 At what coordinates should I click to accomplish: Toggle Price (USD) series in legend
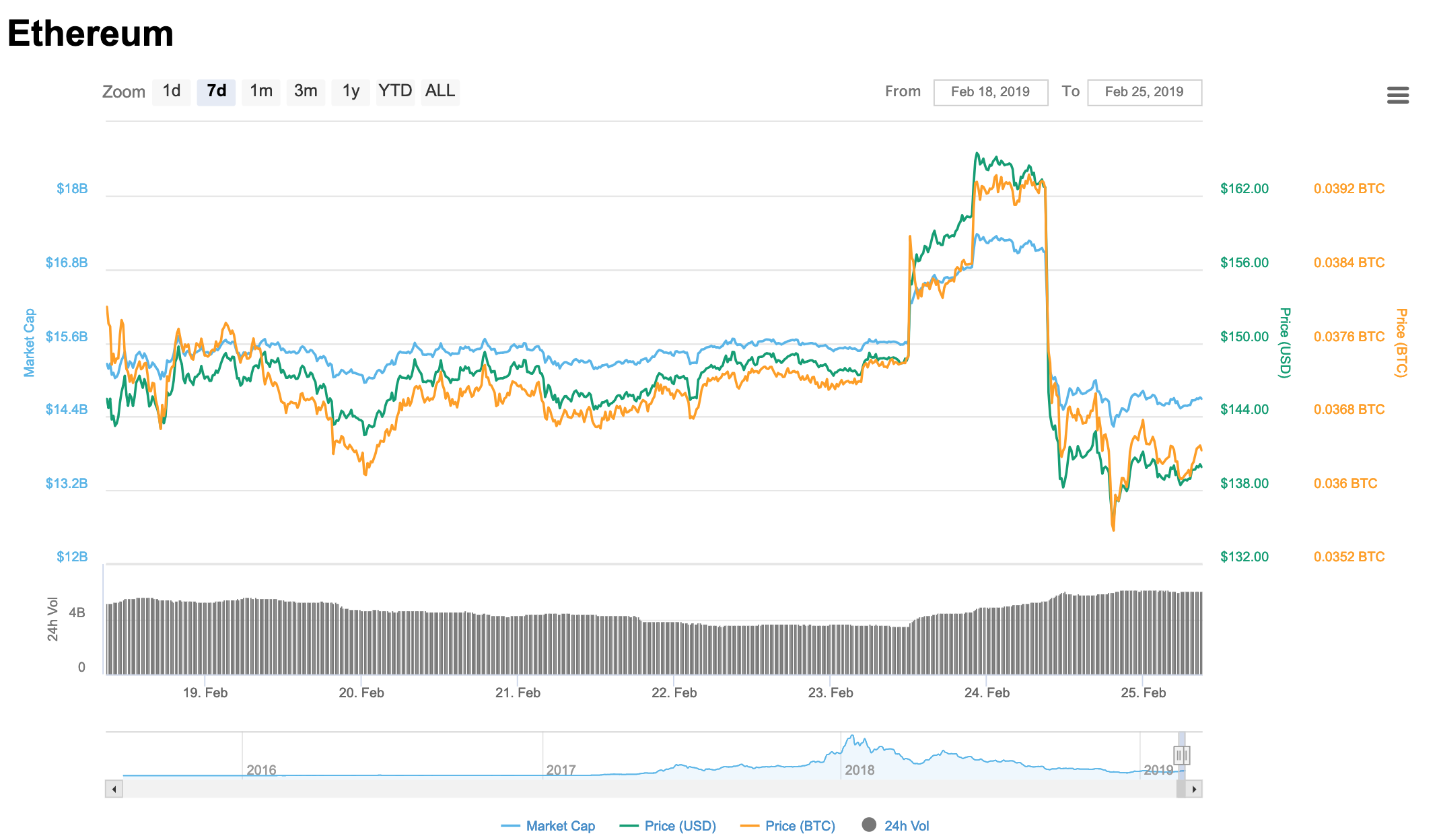point(668,826)
